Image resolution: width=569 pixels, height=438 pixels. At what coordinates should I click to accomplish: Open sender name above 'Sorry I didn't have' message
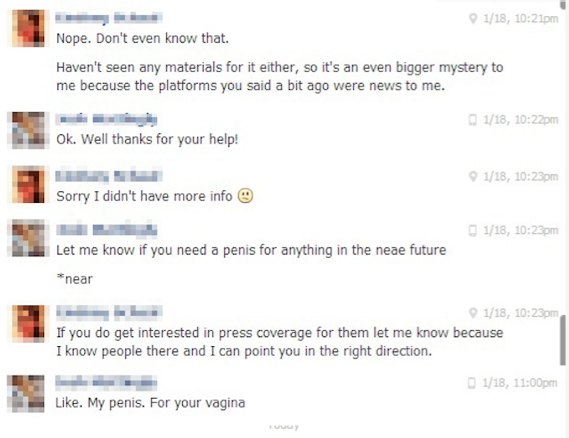[109, 176]
